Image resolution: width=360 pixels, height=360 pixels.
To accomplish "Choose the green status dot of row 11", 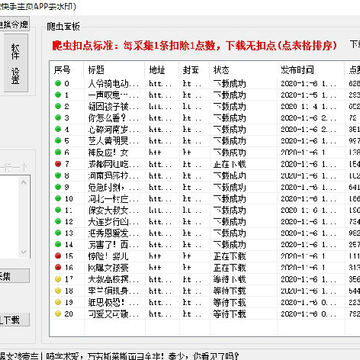I will click(x=58, y=210).
